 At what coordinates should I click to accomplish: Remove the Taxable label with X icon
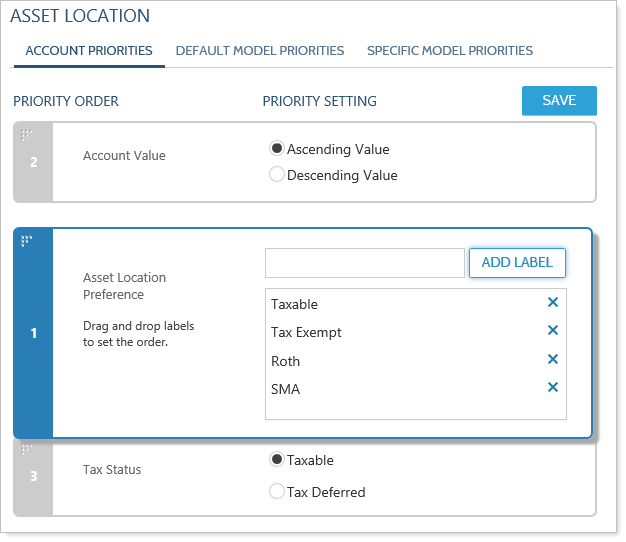click(x=552, y=303)
